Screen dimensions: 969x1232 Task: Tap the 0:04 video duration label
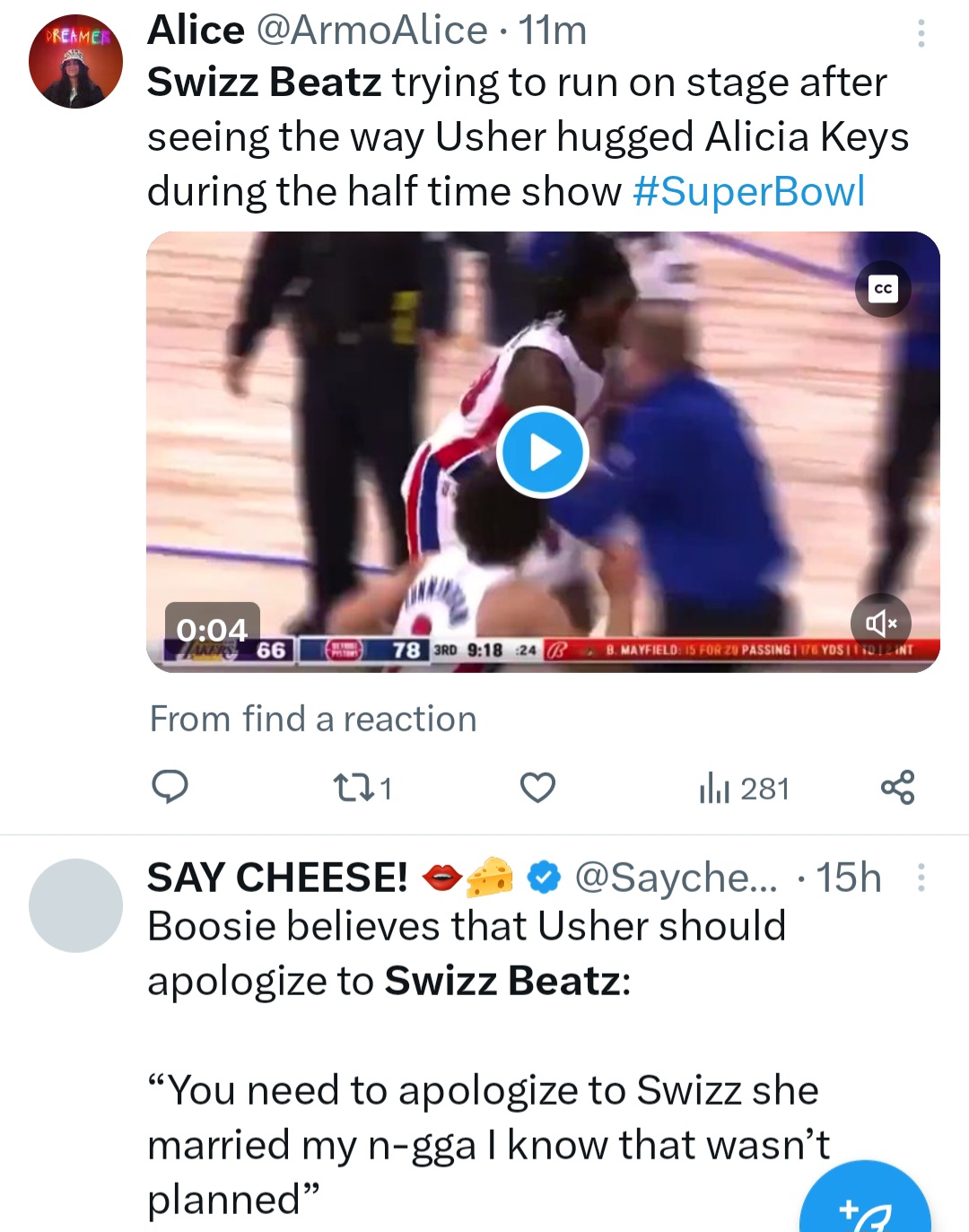point(212,629)
